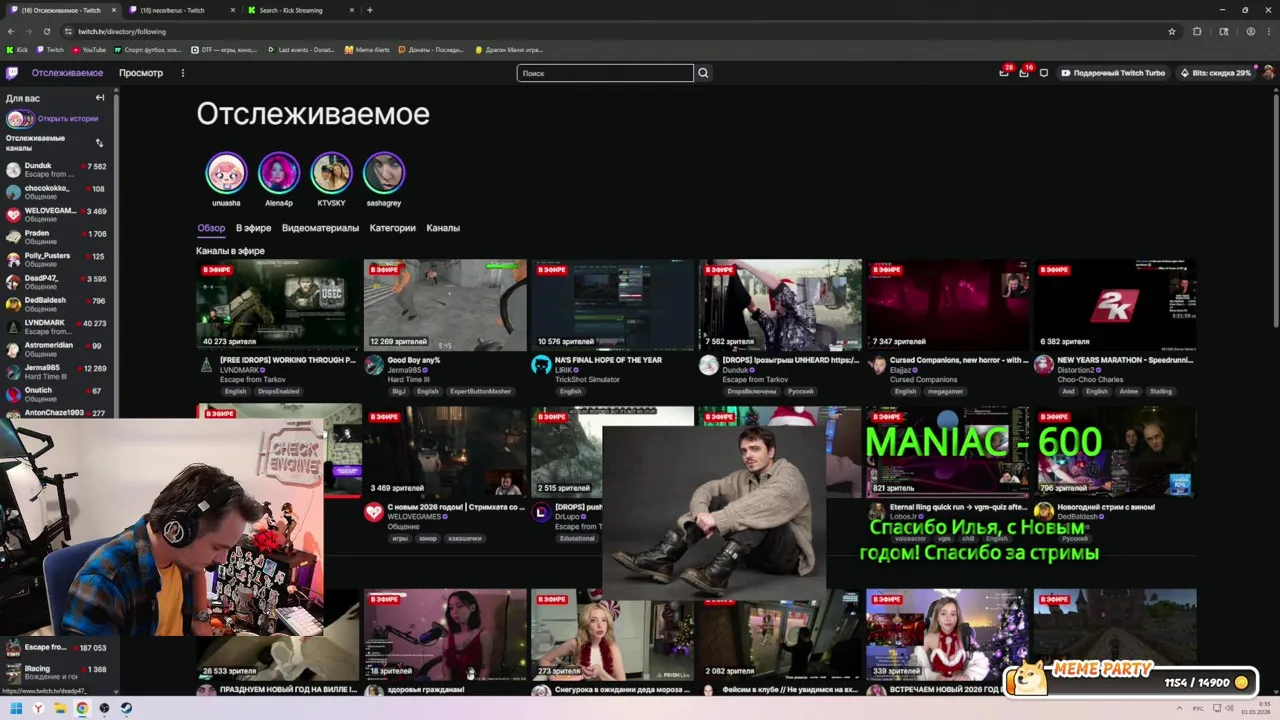Image resolution: width=1280 pixels, height=720 pixels.
Task: Click the Поиск search field
Action: click(605, 73)
